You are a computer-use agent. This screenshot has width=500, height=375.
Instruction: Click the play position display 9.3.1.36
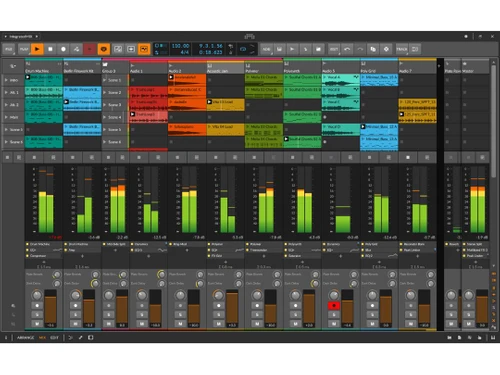point(210,46)
